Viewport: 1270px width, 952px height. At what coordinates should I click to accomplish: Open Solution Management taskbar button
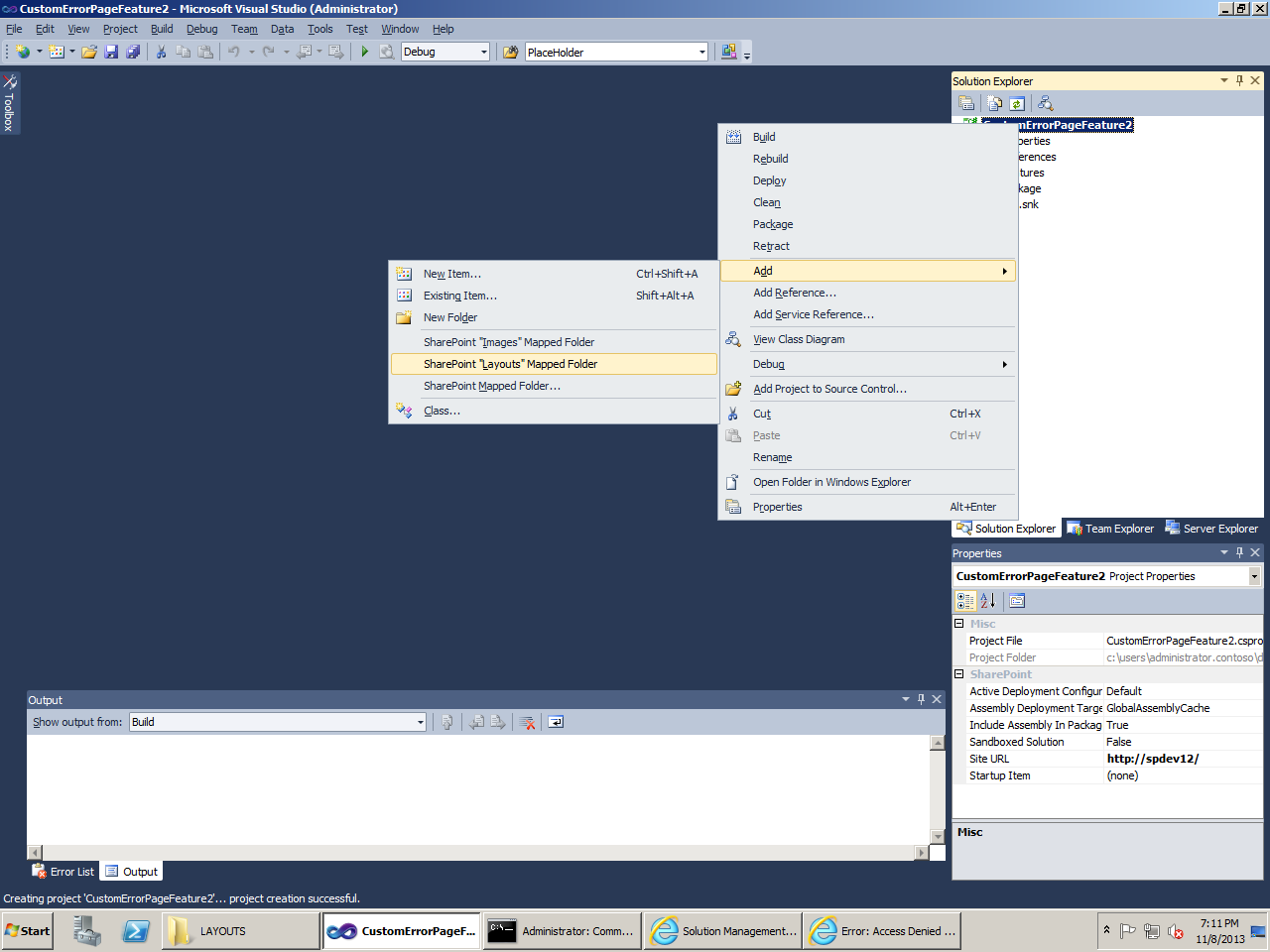(x=721, y=931)
